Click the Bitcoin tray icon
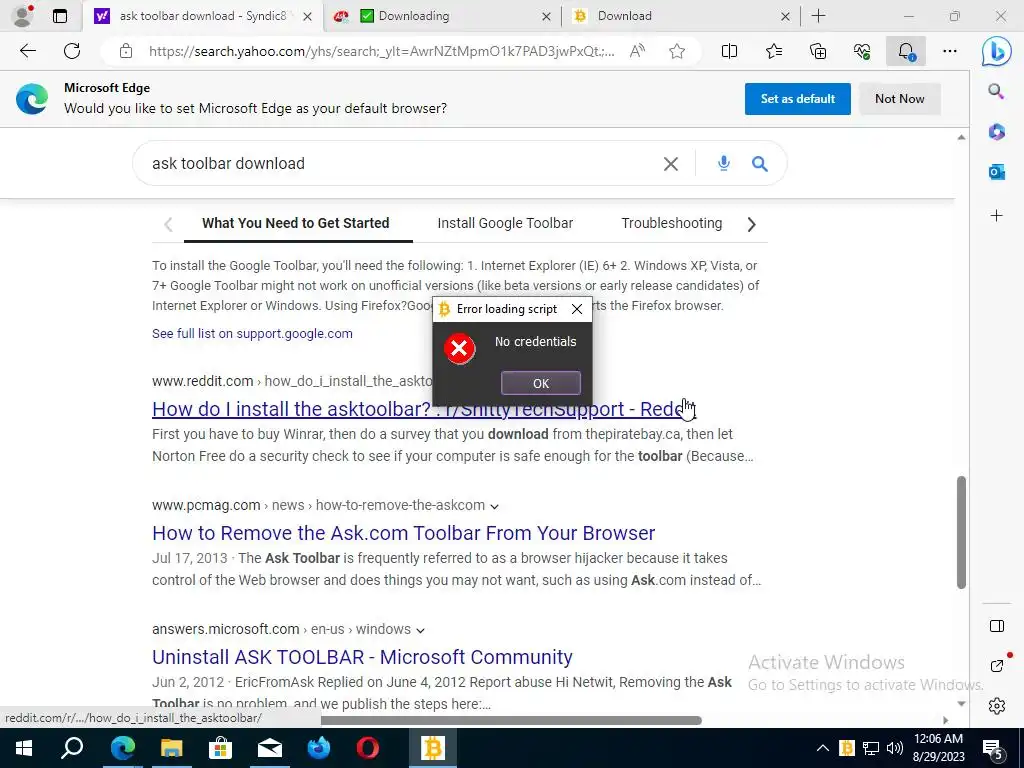1024x768 pixels. (x=846, y=748)
